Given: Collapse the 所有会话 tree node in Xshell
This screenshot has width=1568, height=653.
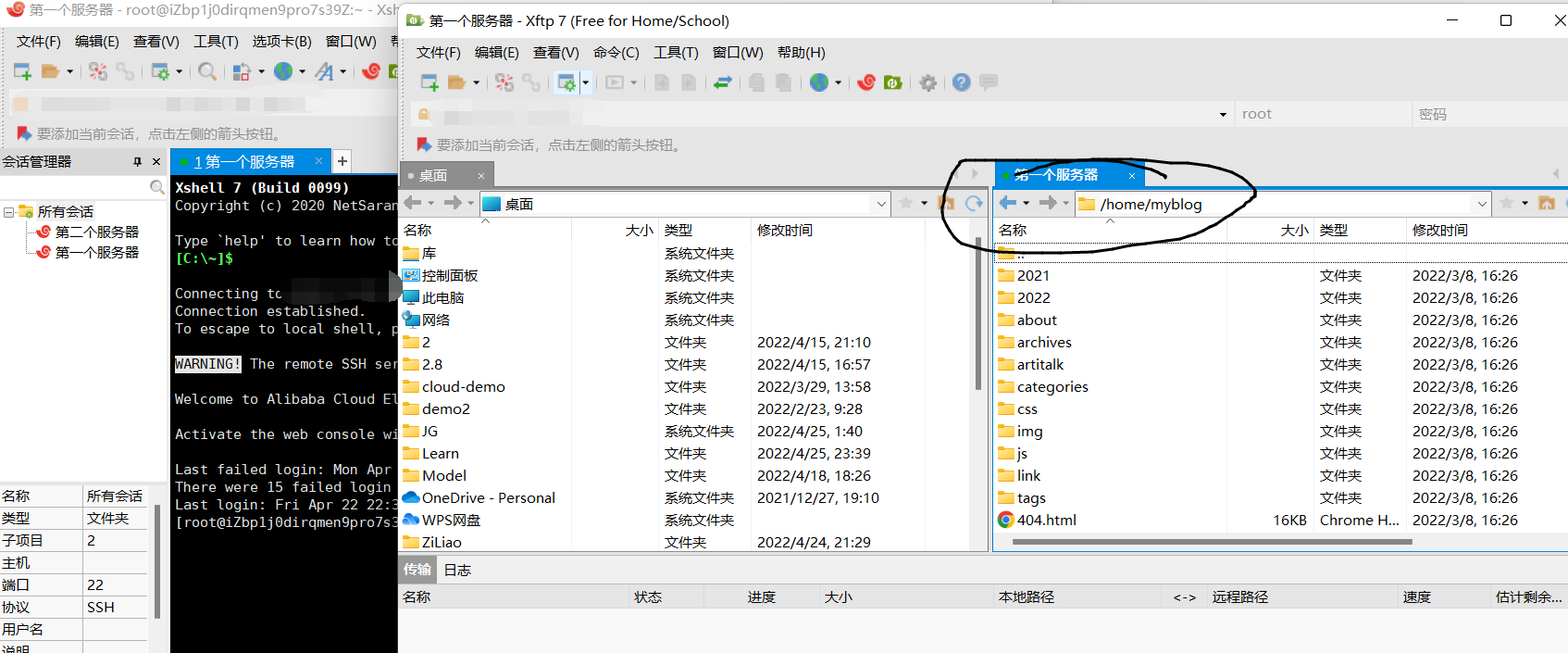Looking at the screenshot, I should [8, 212].
